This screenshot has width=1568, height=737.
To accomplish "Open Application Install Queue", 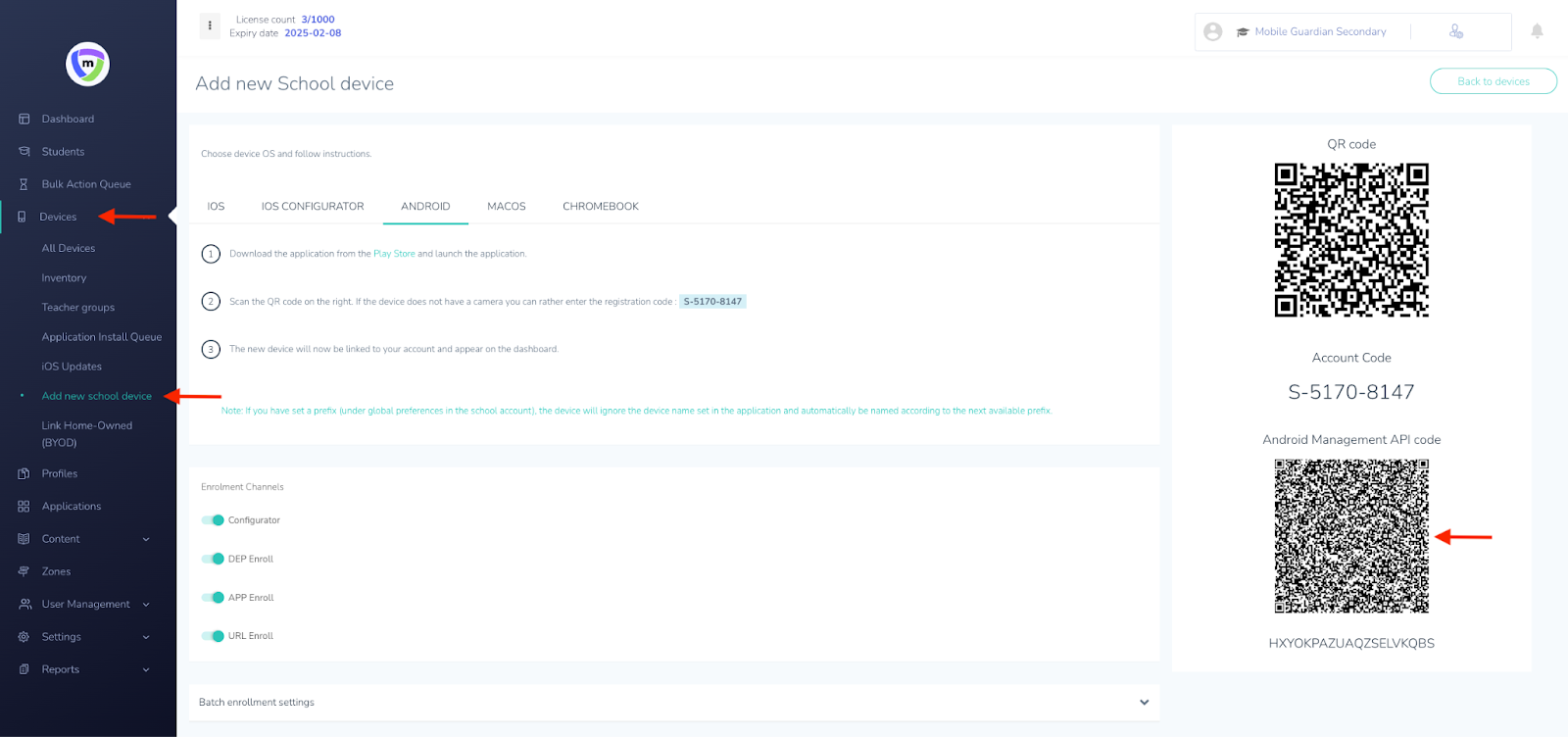I will tap(102, 337).
